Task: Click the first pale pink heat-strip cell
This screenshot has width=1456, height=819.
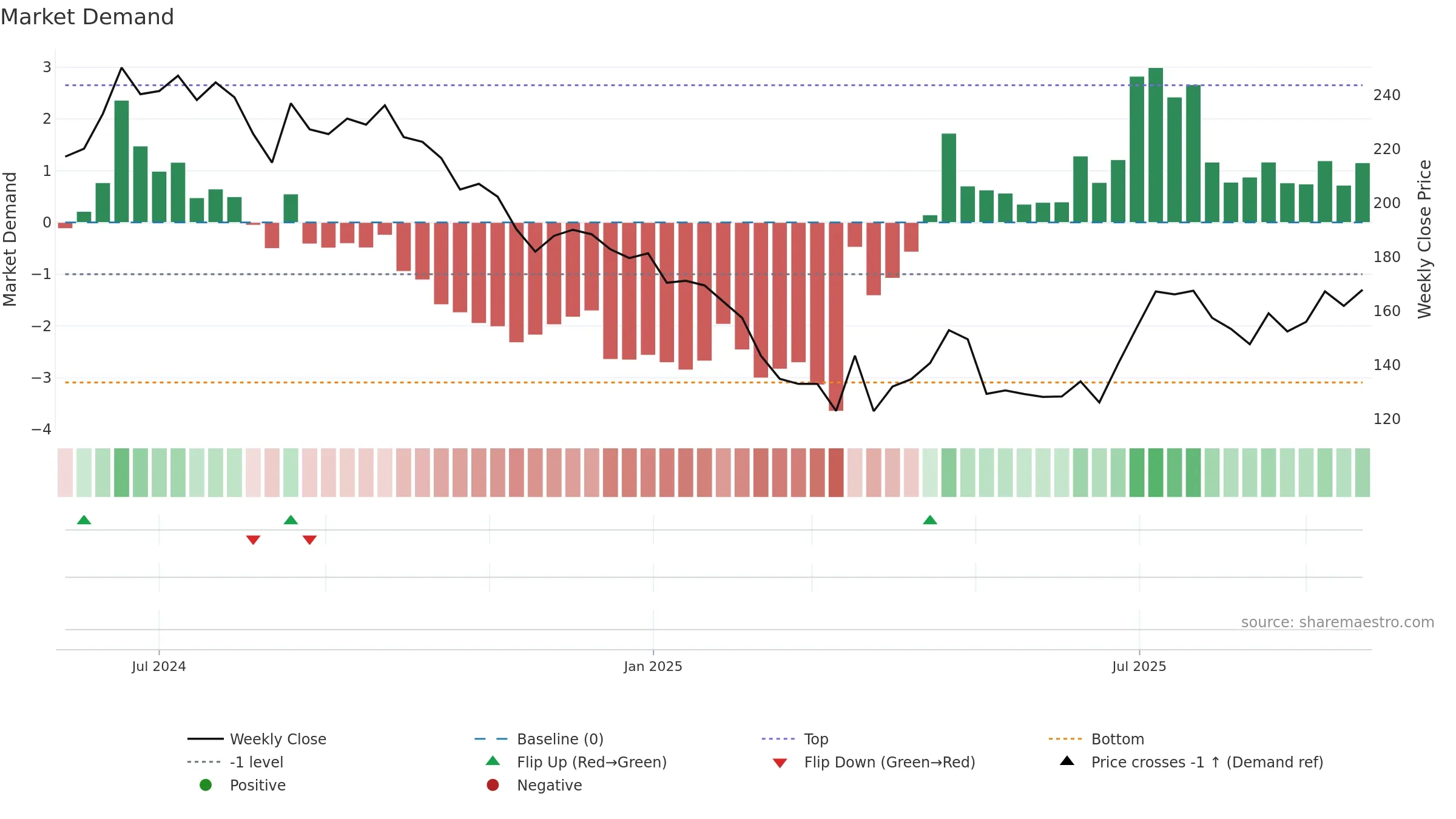Action: click(x=65, y=473)
